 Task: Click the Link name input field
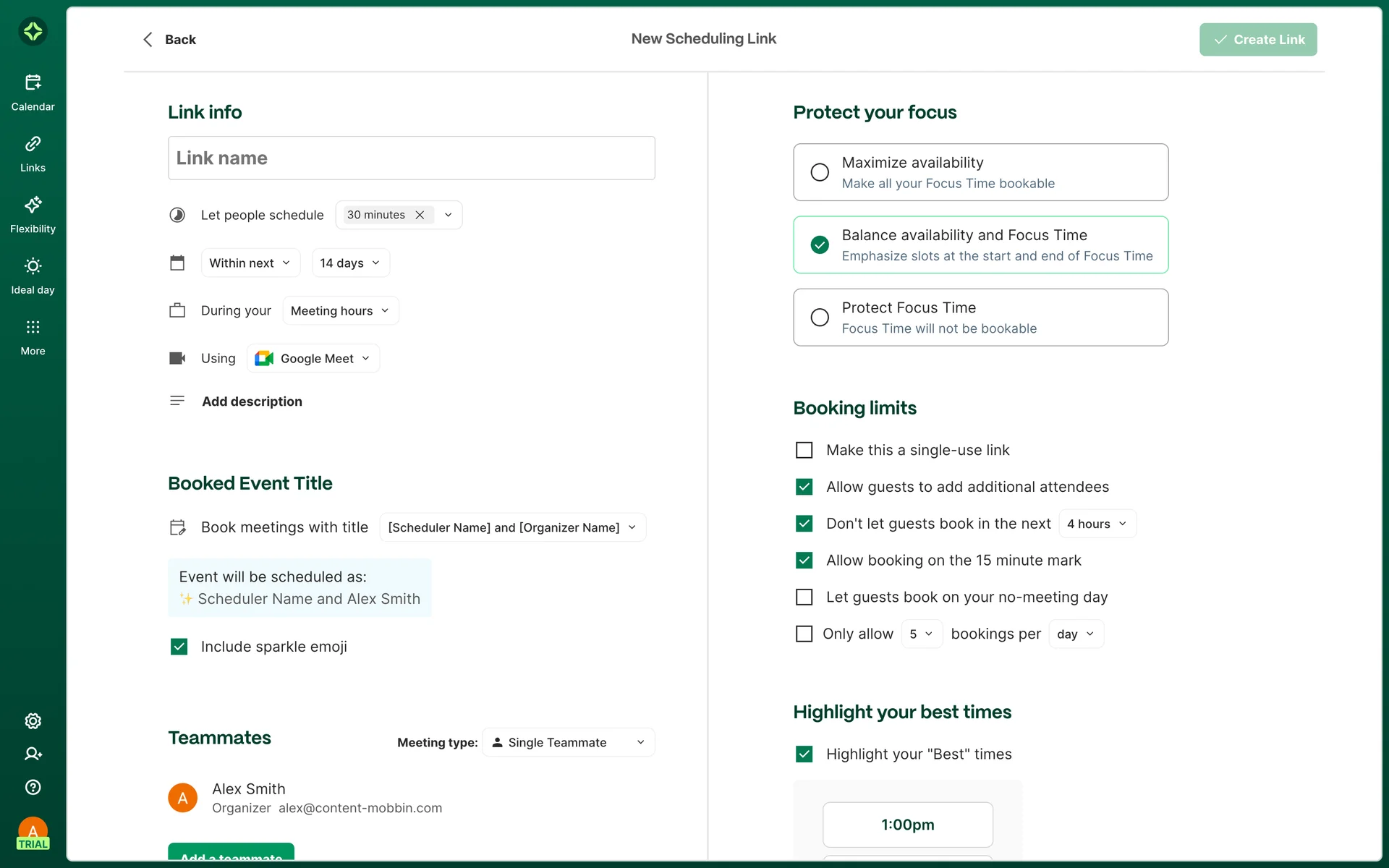(411, 158)
